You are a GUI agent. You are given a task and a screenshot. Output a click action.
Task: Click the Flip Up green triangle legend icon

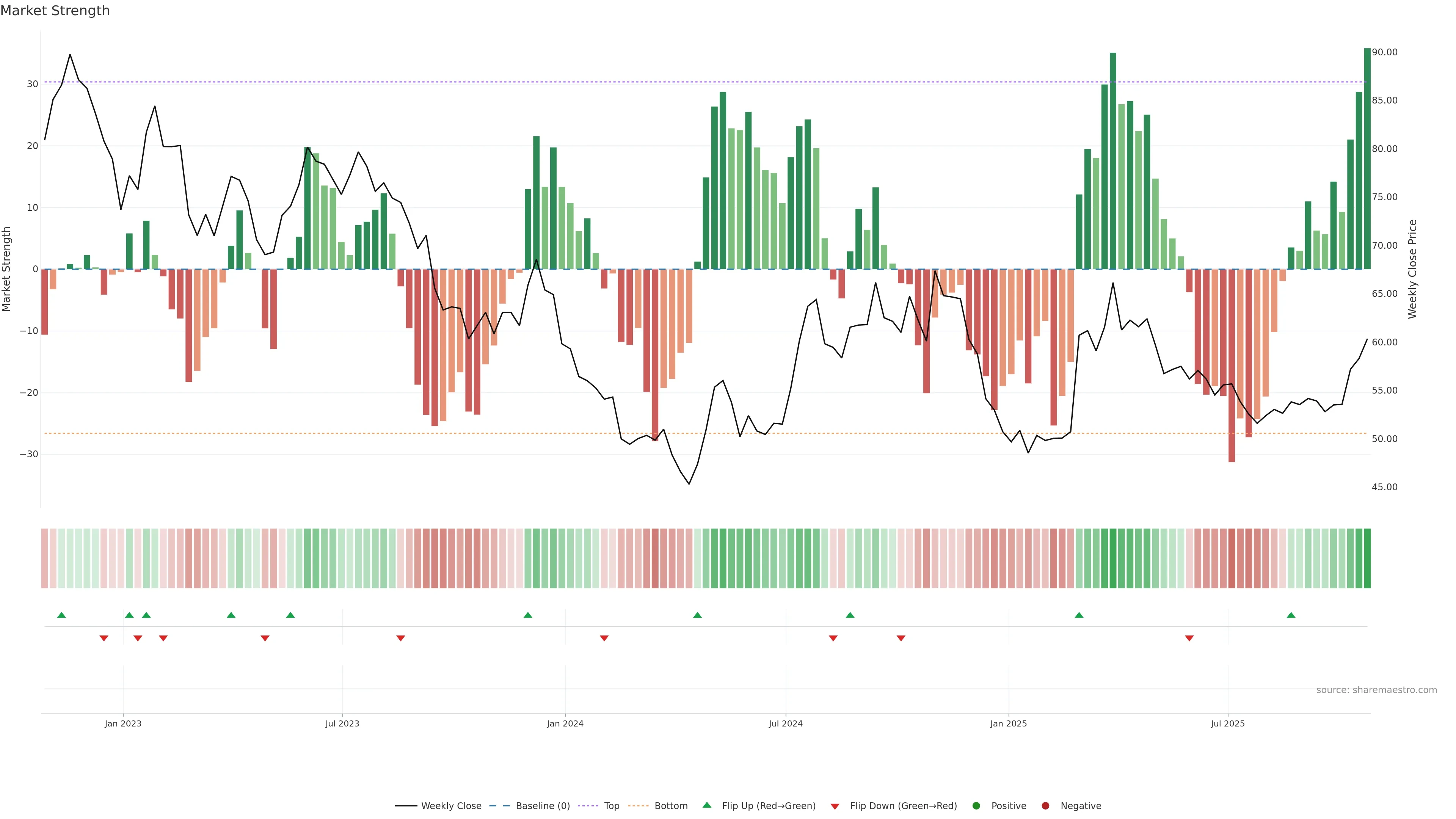(706, 805)
